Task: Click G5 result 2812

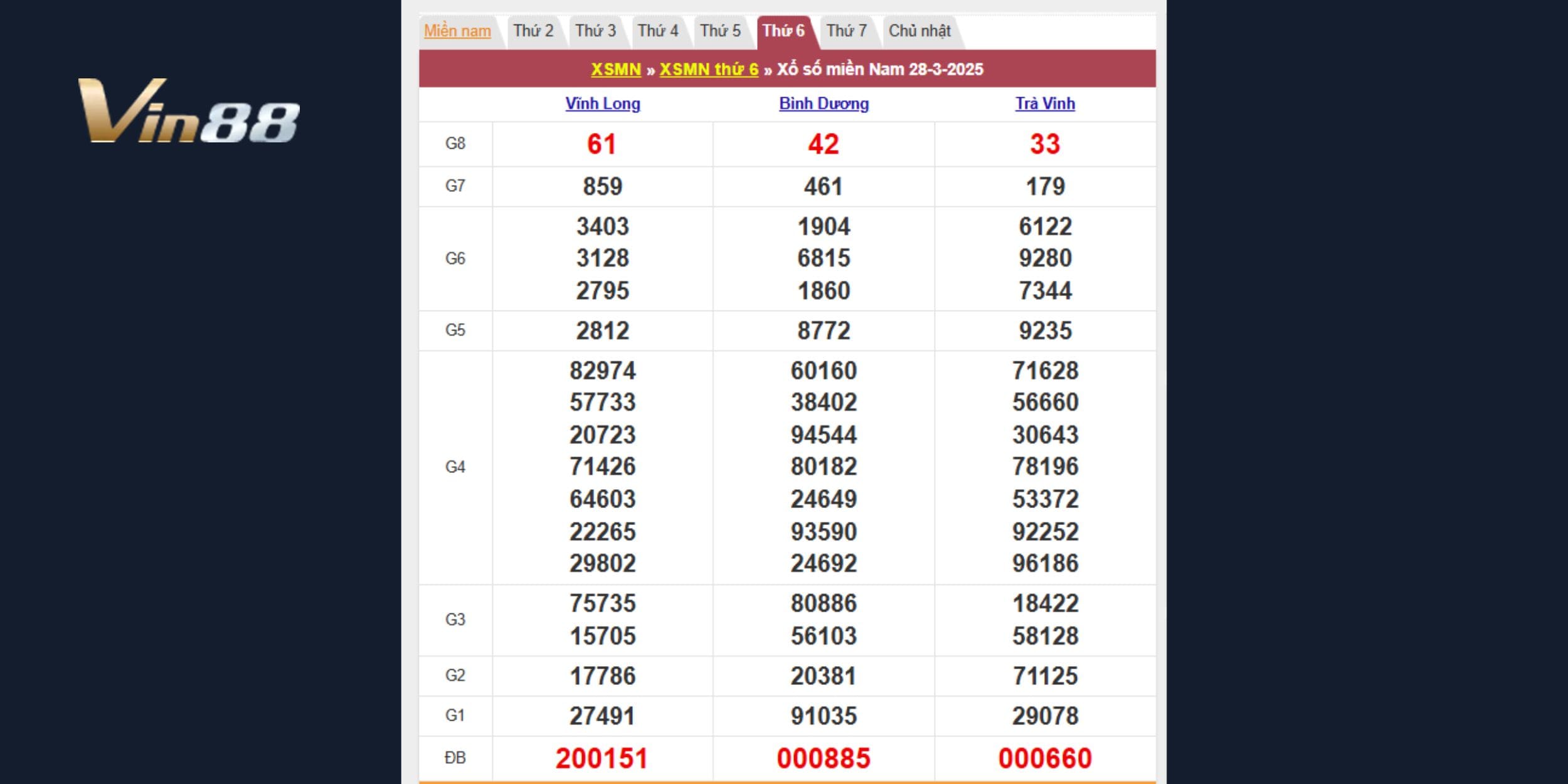Action: 603,331
